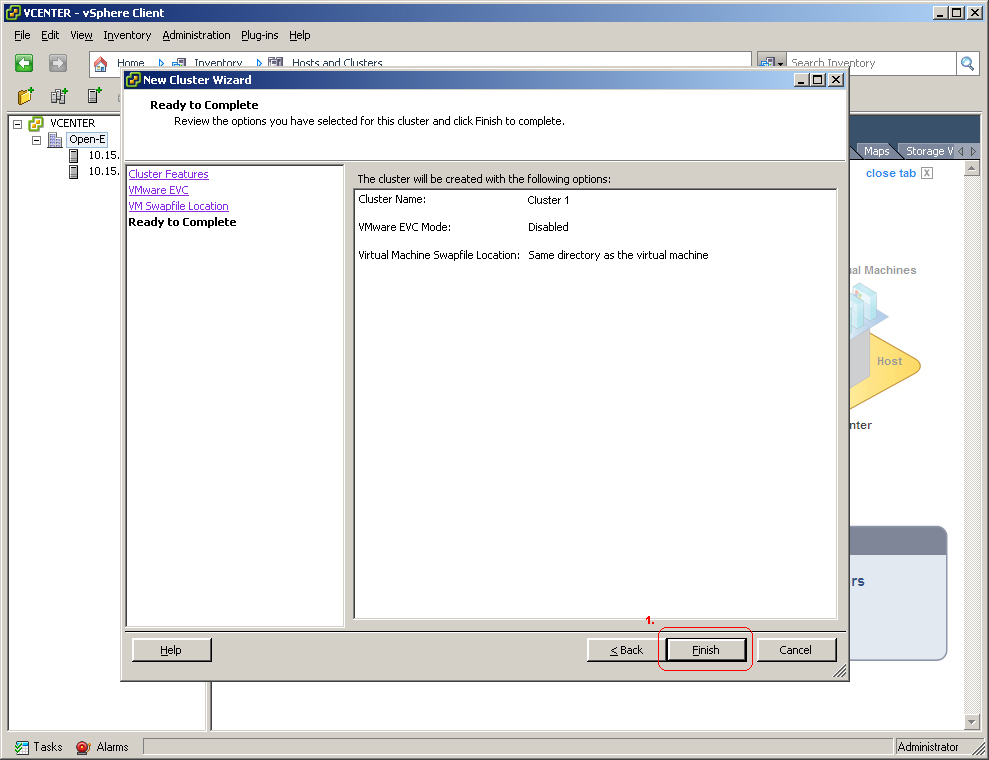Click the Finish button

click(706, 650)
